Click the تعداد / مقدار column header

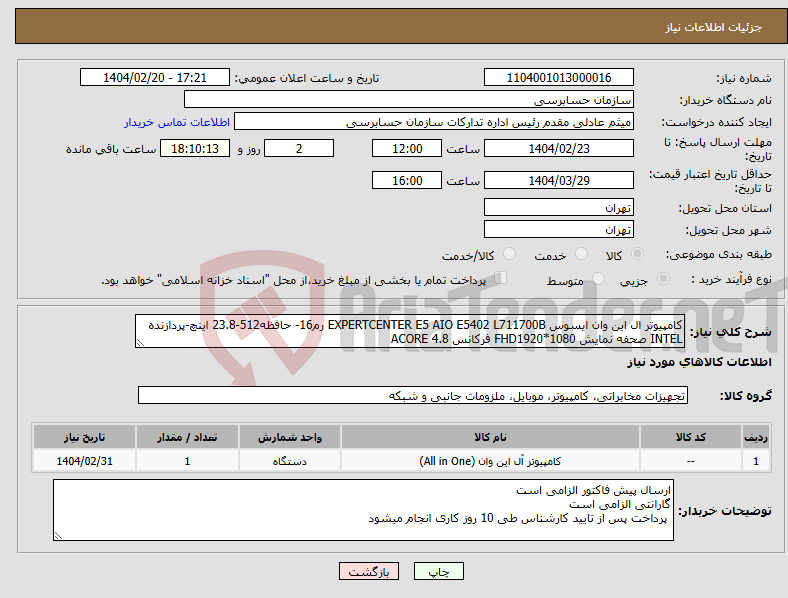pos(187,437)
